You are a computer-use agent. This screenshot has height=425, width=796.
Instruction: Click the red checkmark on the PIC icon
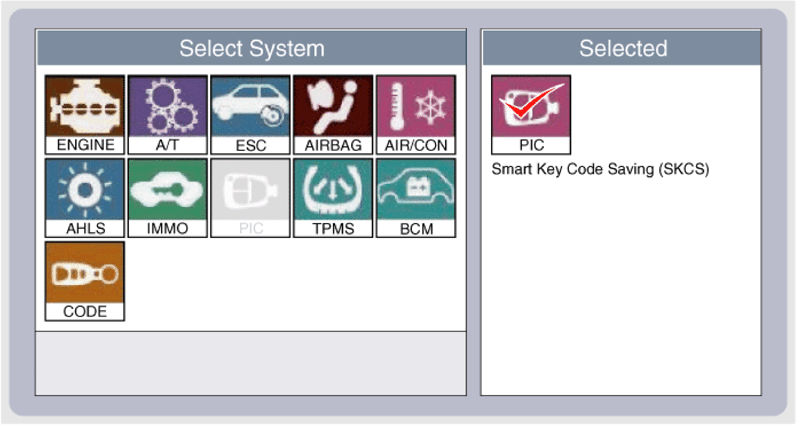coord(530,103)
